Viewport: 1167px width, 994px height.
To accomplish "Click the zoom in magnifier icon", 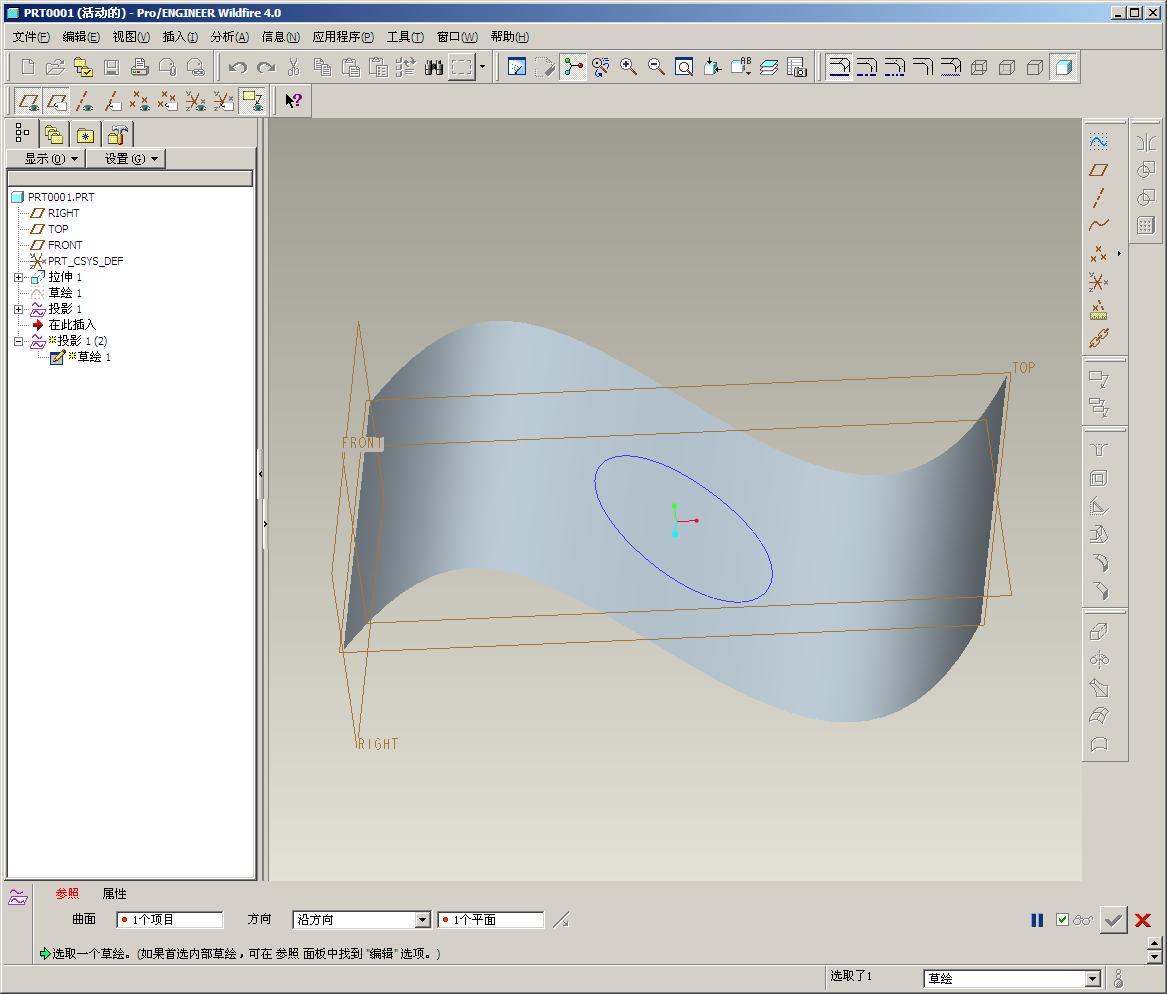I will point(628,67).
